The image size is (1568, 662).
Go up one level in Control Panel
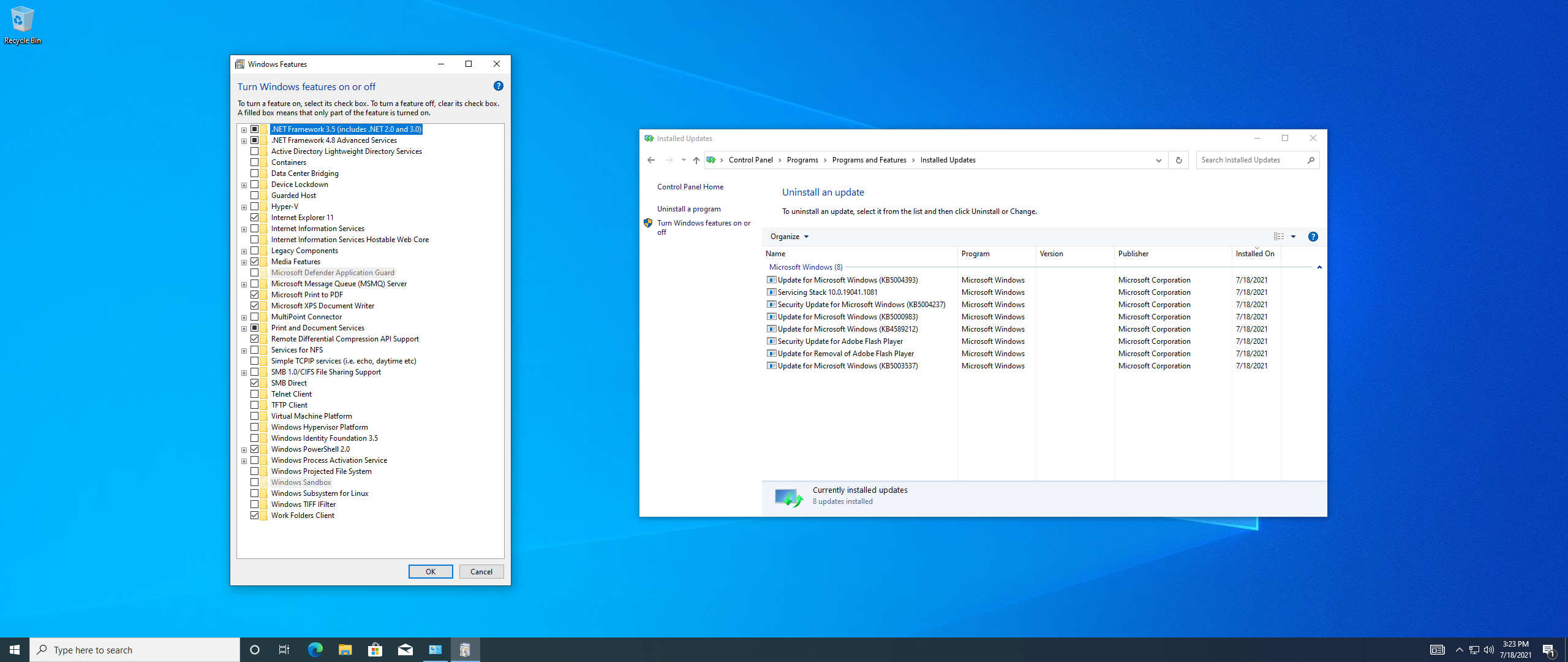[696, 160]
